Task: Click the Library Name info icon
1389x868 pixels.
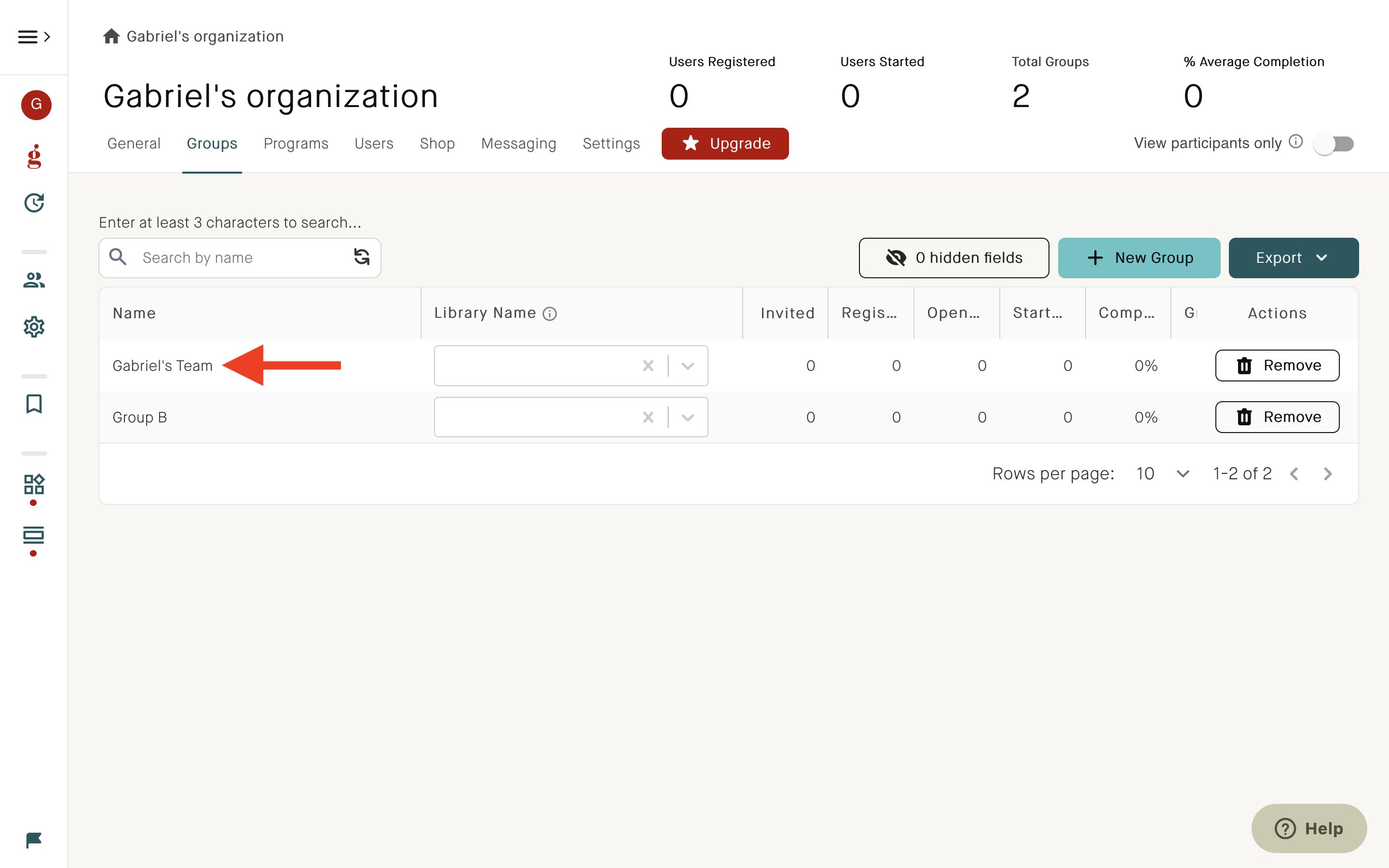Action: (549, 313)
